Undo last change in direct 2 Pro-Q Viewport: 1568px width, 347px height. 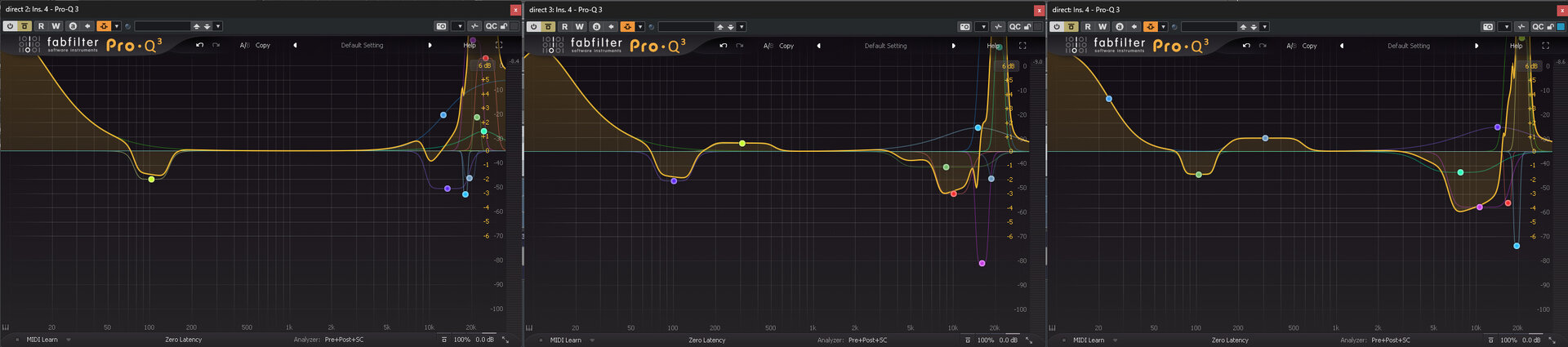tap(199, 45)
